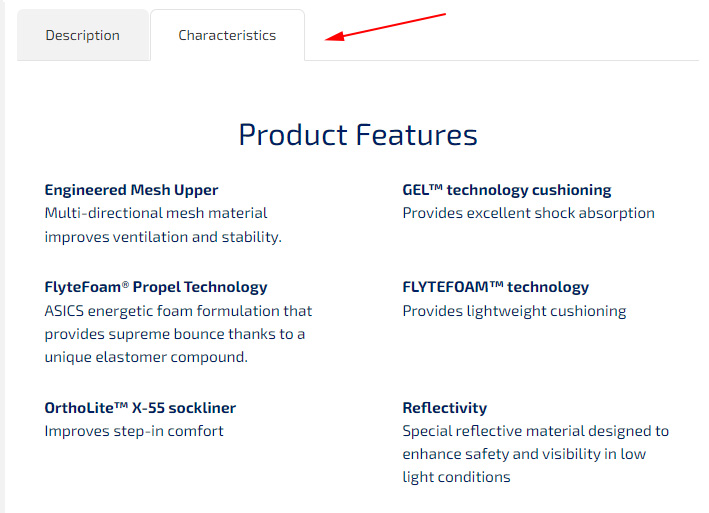Click the OrthoLite™ X-55 sockliner title
Viewport: 709px width, 513px height.
click(140, 408)
